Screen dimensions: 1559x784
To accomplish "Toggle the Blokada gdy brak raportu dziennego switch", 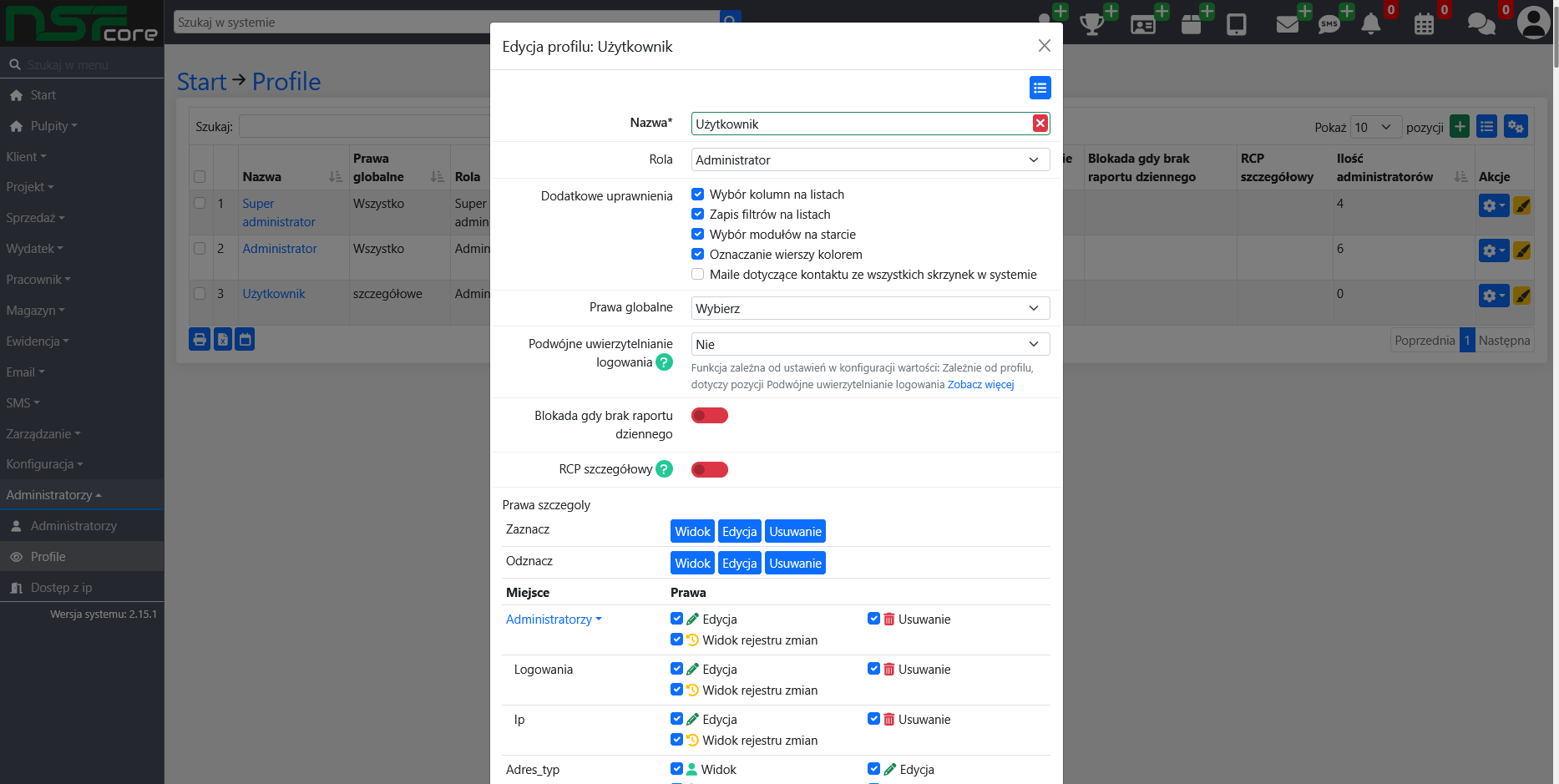I will tap(710, 416).
